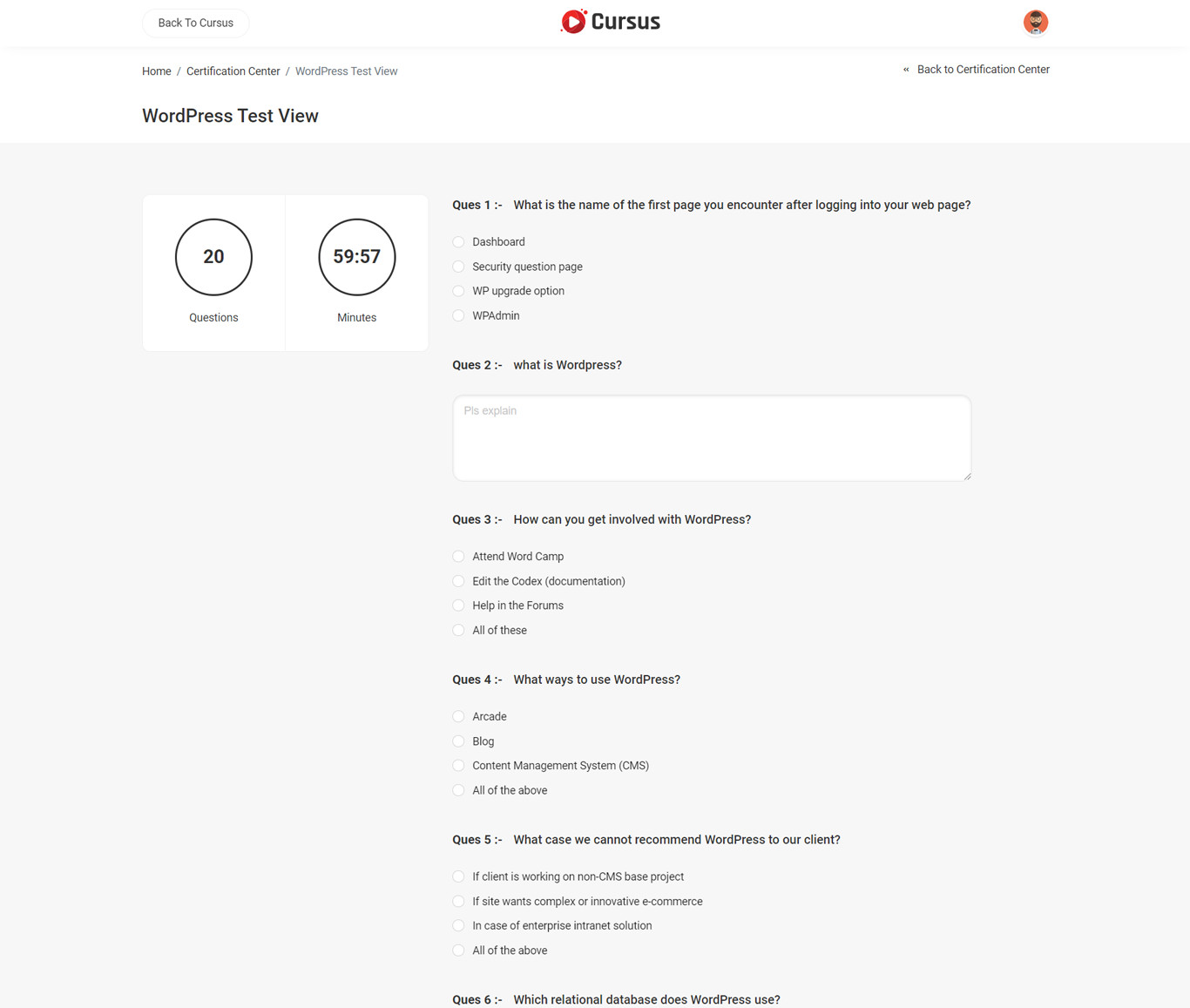Open Certification Center breadcrumb
The height and width of the screenshot is (1008, 1190).
233,71
